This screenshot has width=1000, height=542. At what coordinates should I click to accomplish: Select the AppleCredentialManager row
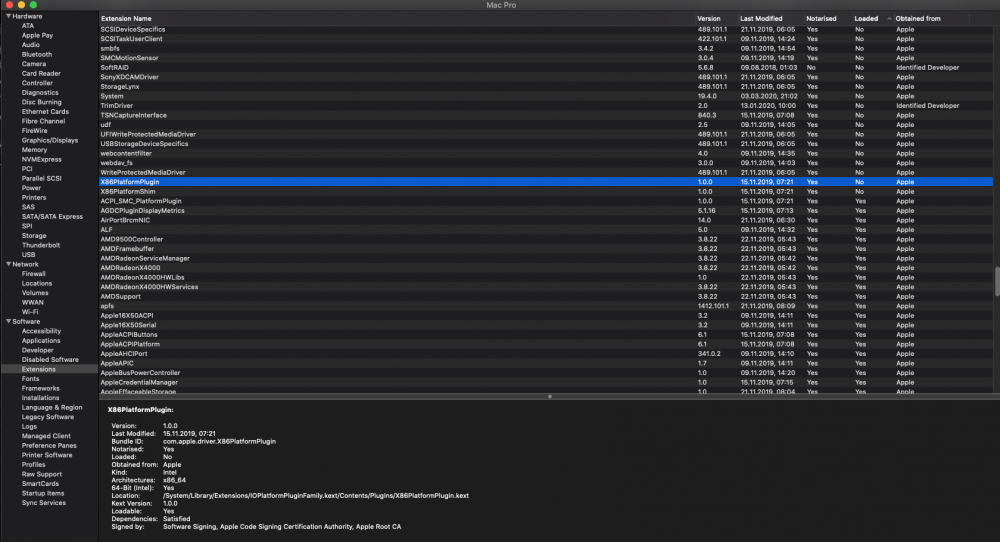546,383
